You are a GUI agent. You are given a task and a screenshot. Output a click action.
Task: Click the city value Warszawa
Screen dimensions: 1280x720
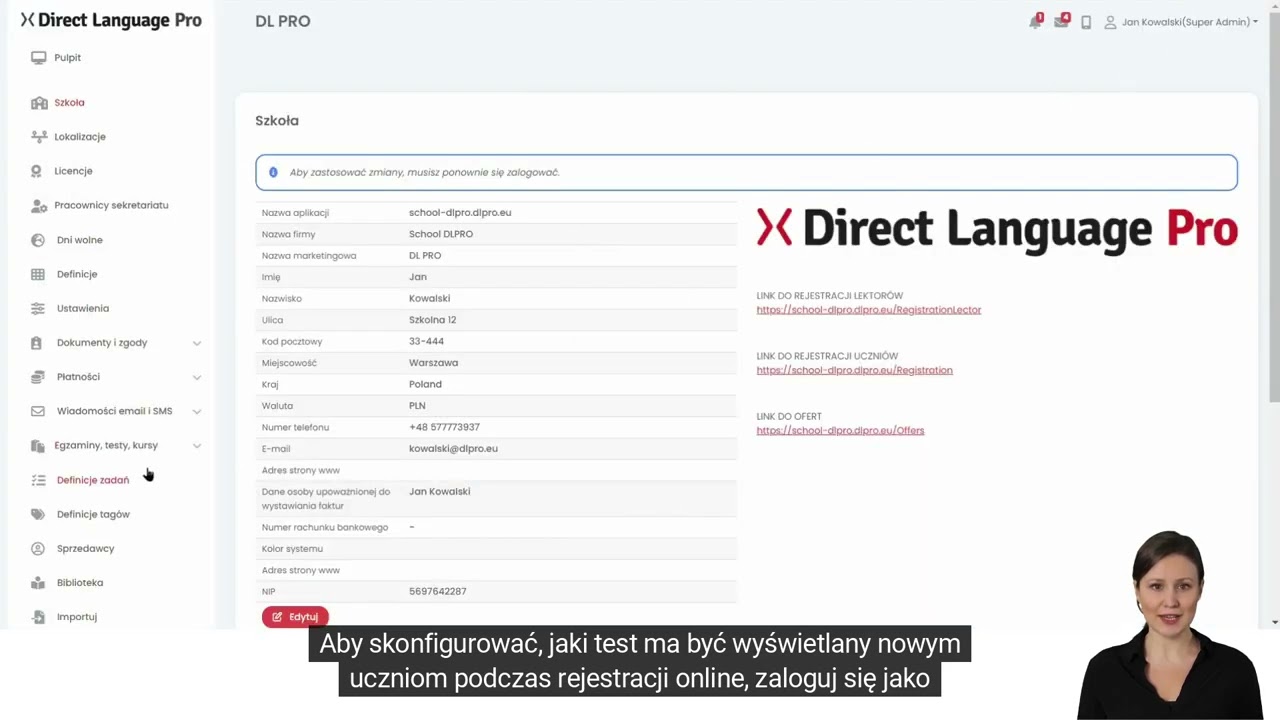[x=433, y=363]
